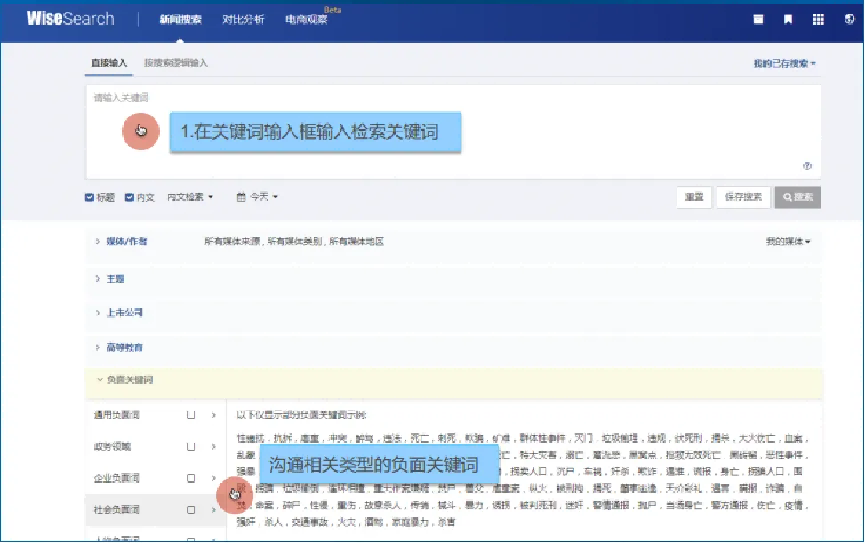This screenshot has height=543, width=865.
Task: Click the 重置 button
Action: pos(694,197)
